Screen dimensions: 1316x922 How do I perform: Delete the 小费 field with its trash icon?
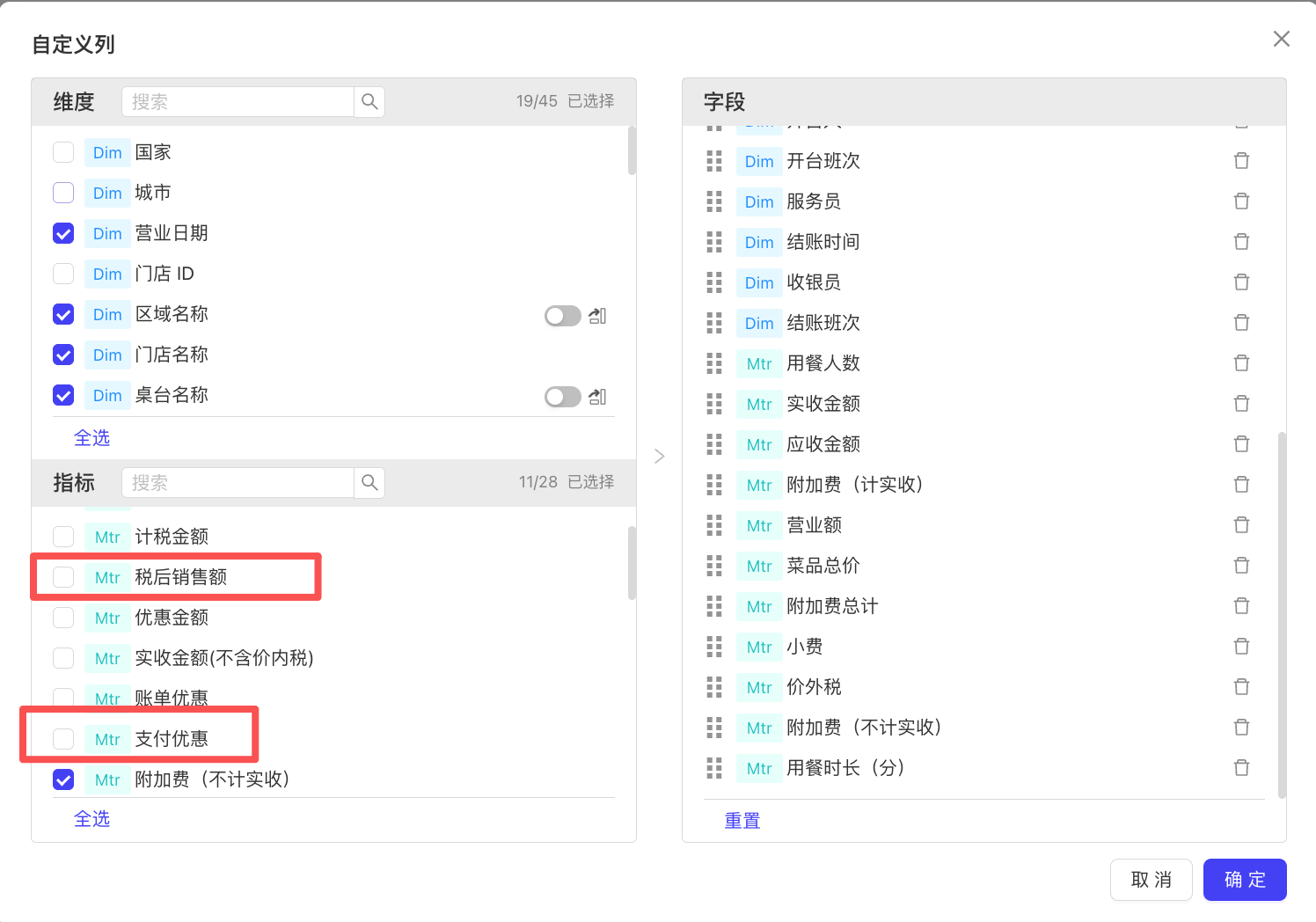point(1241,647)
